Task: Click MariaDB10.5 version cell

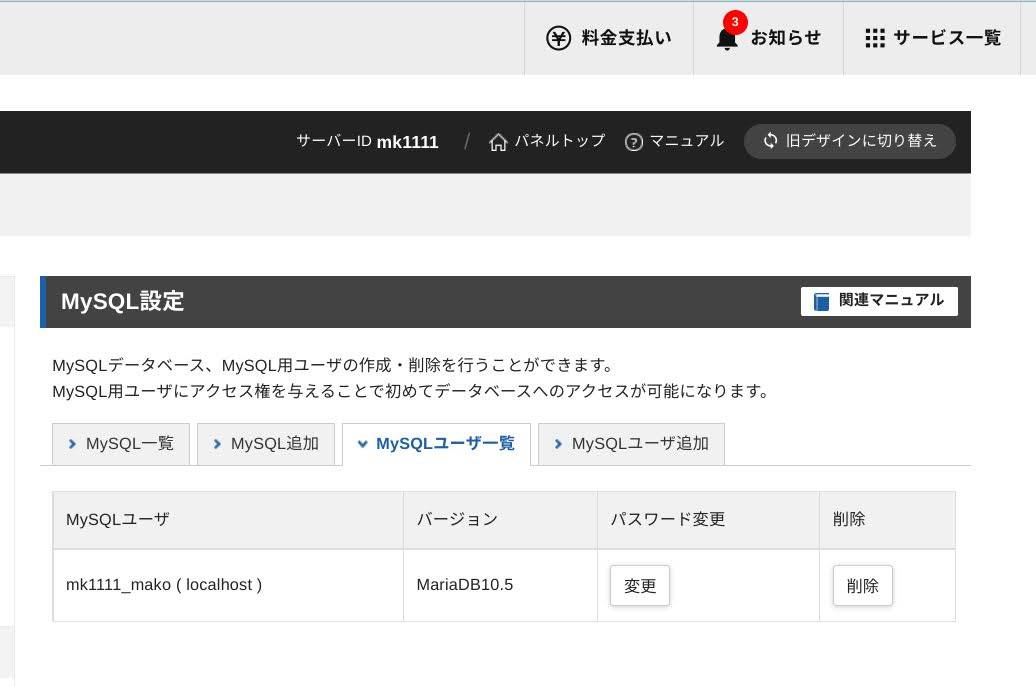Action: (x=500, y=585)
